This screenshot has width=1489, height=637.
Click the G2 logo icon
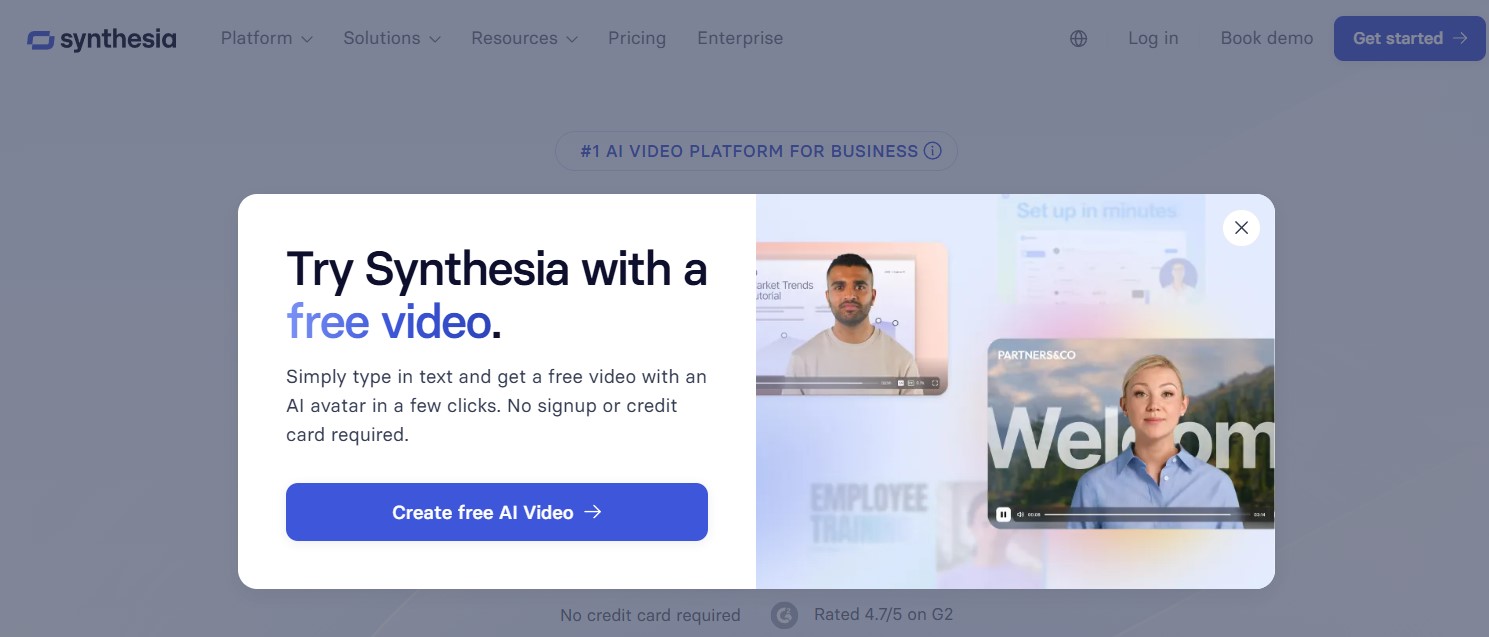[785, 615]
